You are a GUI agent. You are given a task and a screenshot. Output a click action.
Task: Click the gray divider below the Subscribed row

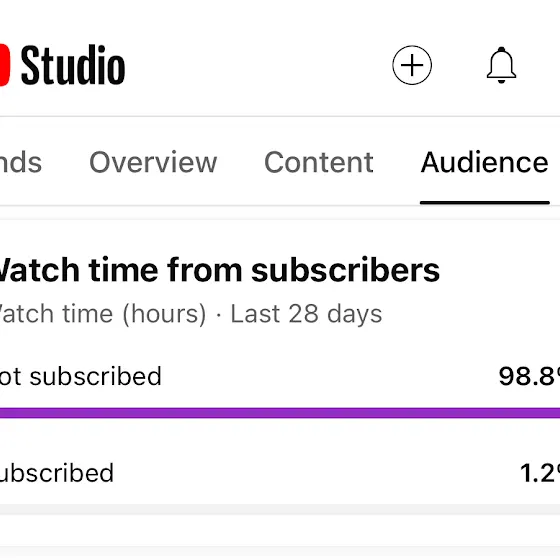[280, 509]
